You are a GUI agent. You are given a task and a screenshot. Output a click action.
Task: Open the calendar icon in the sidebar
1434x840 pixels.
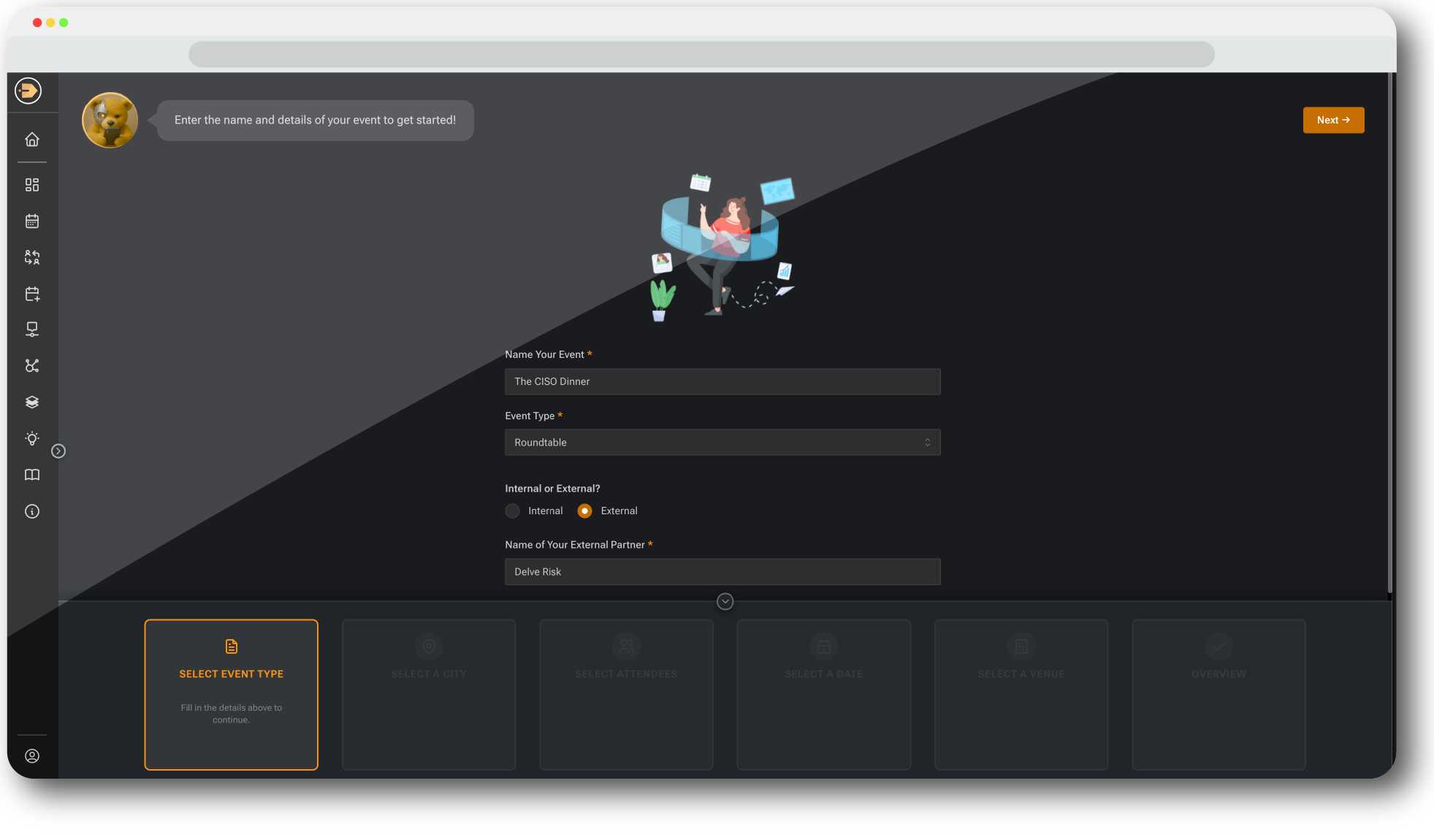[x=31, y=221]
